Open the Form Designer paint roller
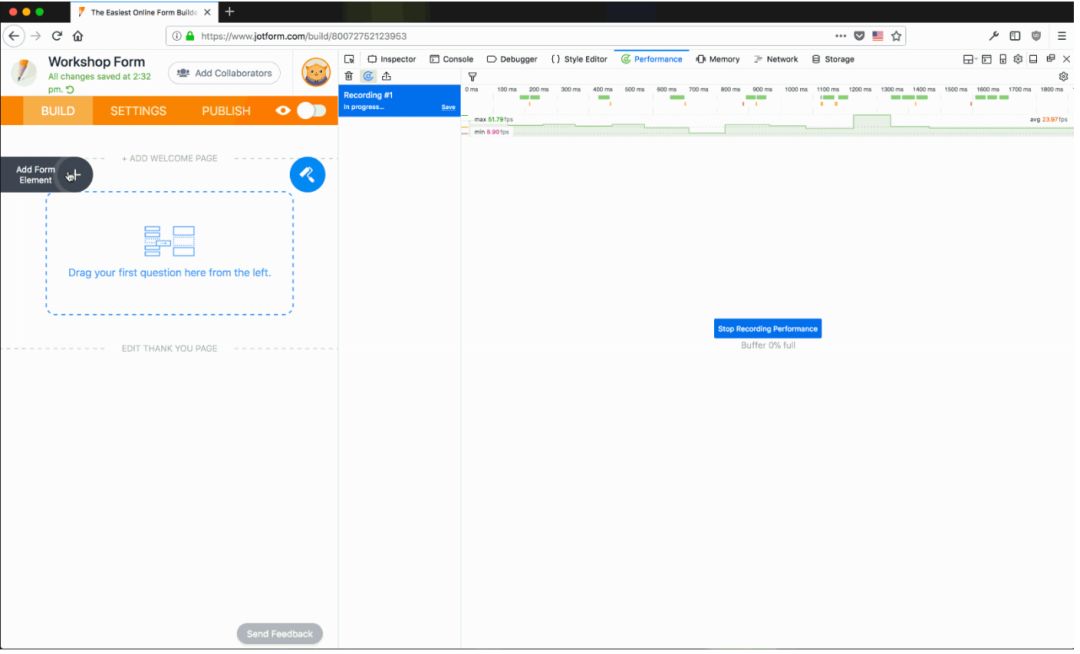The width and height of the screenshot is (1080, 654). pos(307,175)
